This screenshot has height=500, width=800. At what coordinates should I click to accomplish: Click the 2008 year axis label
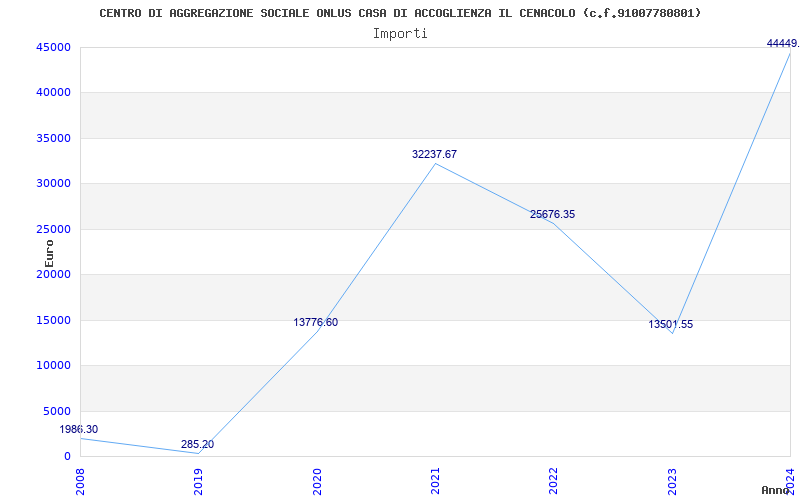[80, 482]
